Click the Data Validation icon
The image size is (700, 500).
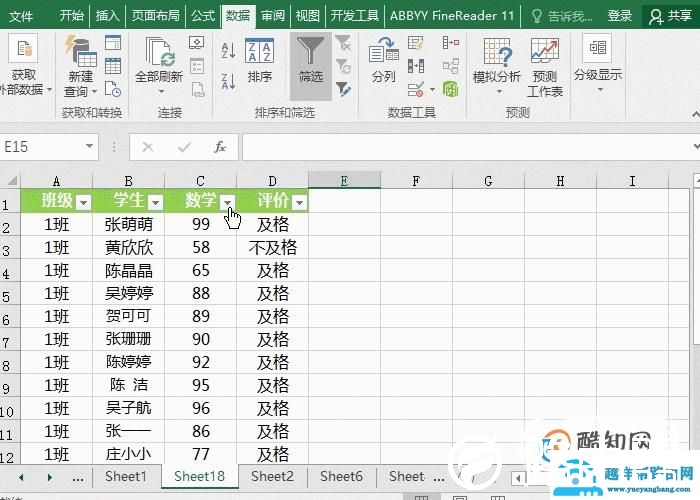[416, 89]
